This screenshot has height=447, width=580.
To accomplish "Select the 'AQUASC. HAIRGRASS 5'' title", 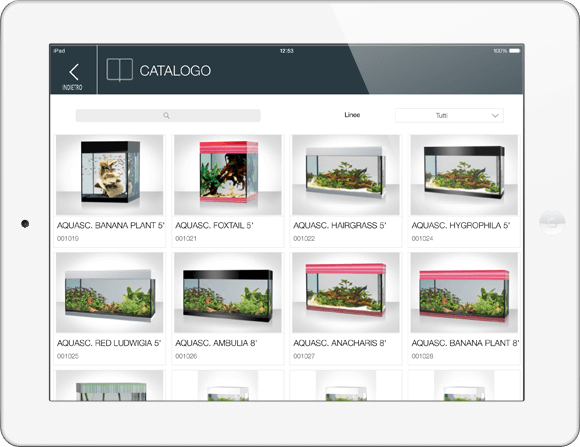I will click(340, 225).
